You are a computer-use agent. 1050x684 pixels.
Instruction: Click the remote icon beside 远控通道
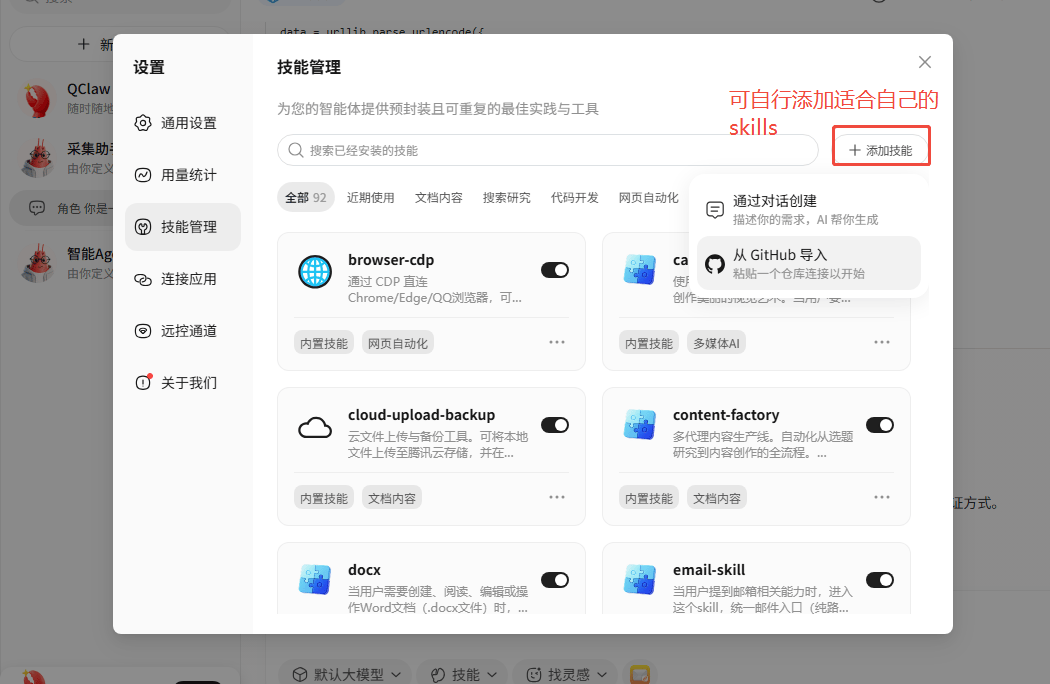pos(143,331)
